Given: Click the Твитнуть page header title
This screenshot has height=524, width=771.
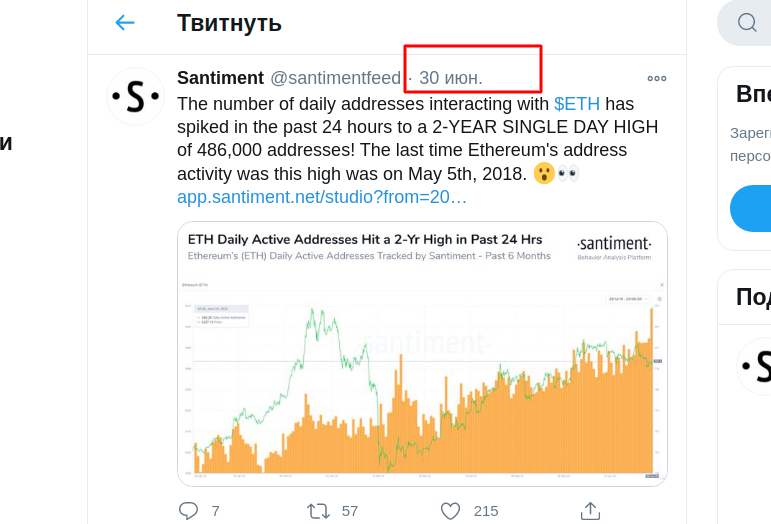Looking at the screenshot, I should (x=229, y=23).
